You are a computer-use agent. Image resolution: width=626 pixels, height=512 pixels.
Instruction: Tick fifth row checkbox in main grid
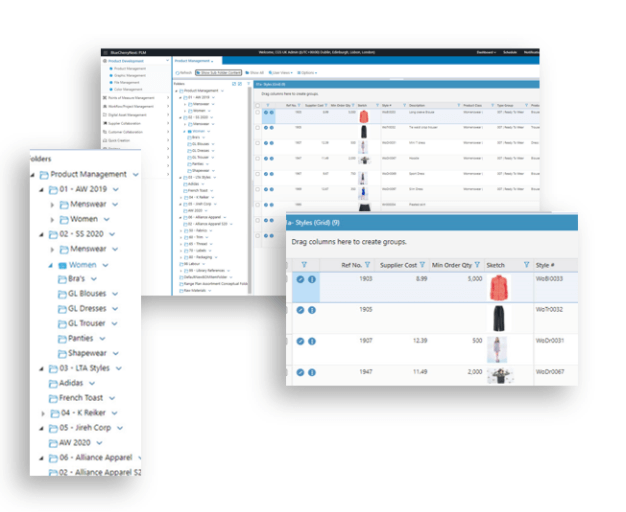coord(258,174)
